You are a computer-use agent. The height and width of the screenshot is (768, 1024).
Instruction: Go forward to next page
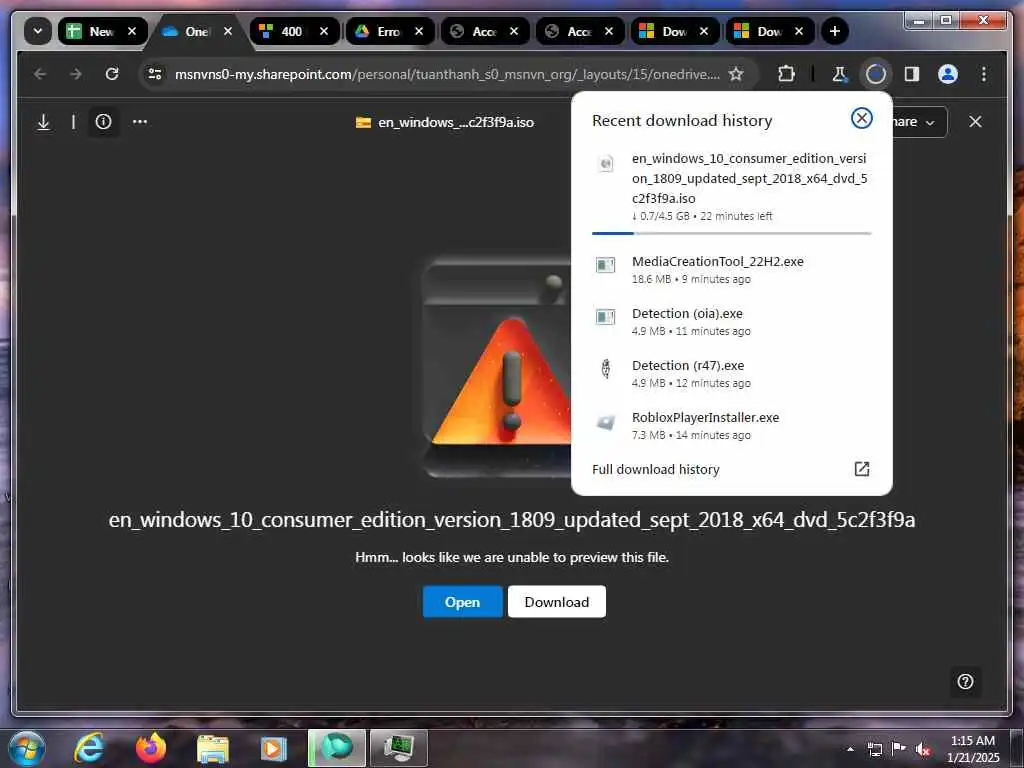pos(76,74)
